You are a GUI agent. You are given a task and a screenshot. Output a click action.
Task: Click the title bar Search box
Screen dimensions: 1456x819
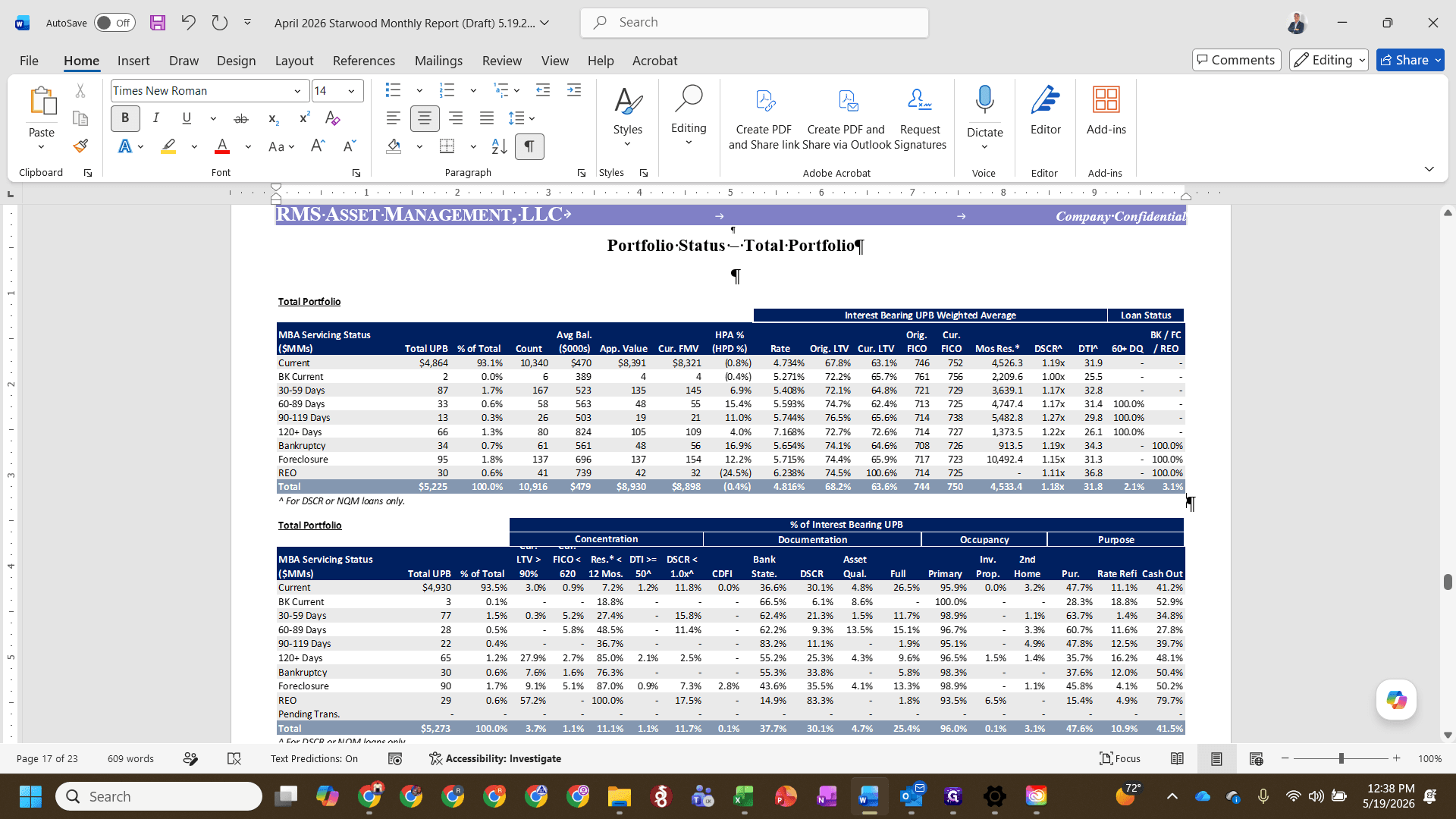pos(755,23)
